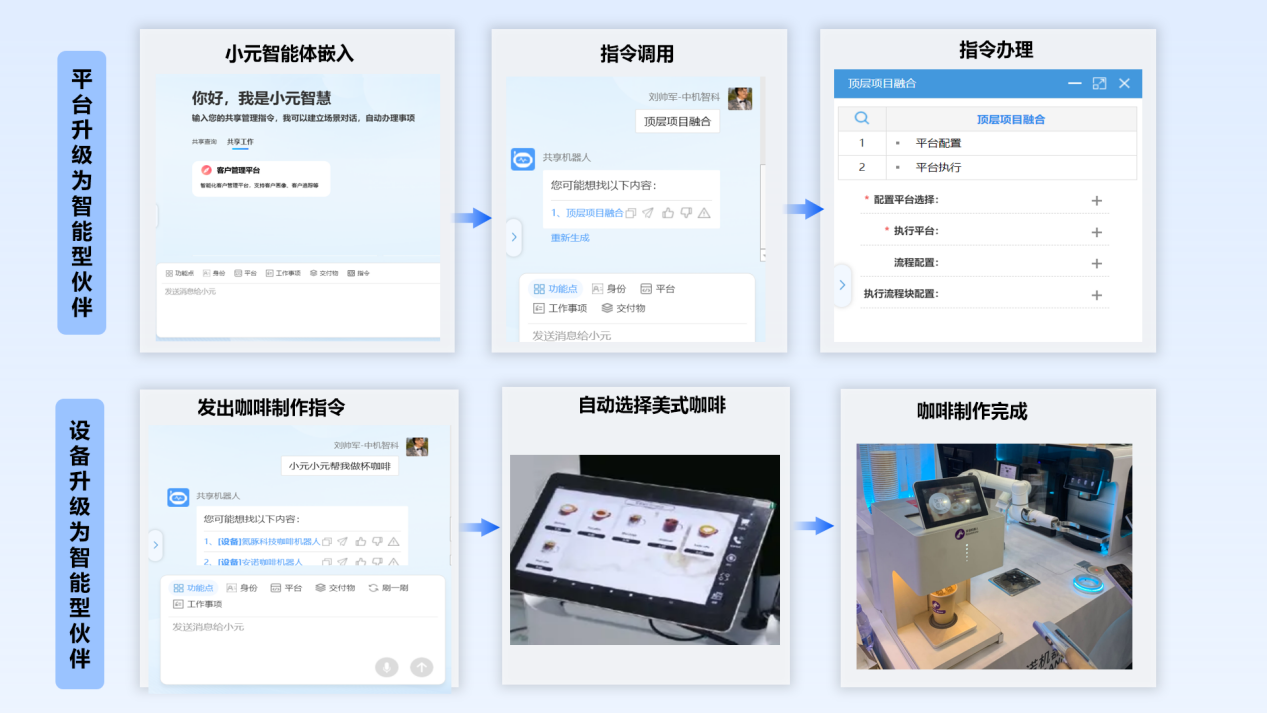1267x713 pixels.
Task: Expand the 配置平台选择 field with plus
Action: click(1096, 201)
